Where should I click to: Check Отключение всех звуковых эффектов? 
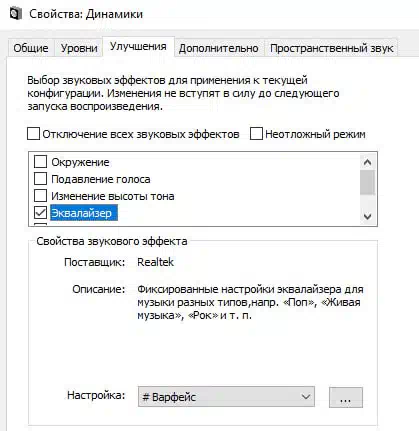[33, 134]
